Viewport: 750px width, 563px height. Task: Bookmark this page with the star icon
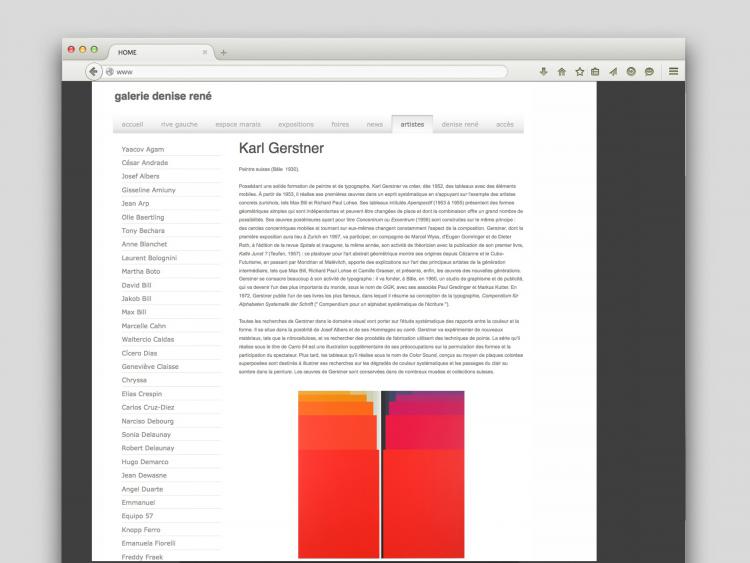[x=580, y=72]
